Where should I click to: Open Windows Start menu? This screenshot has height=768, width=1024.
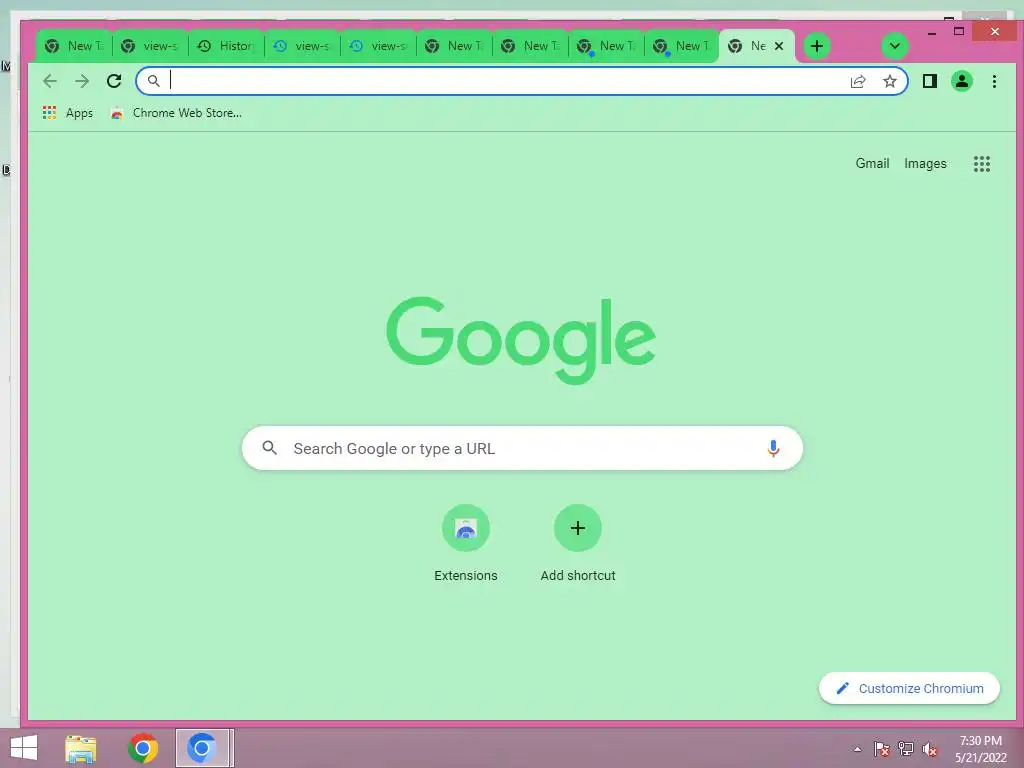[24, 748]
